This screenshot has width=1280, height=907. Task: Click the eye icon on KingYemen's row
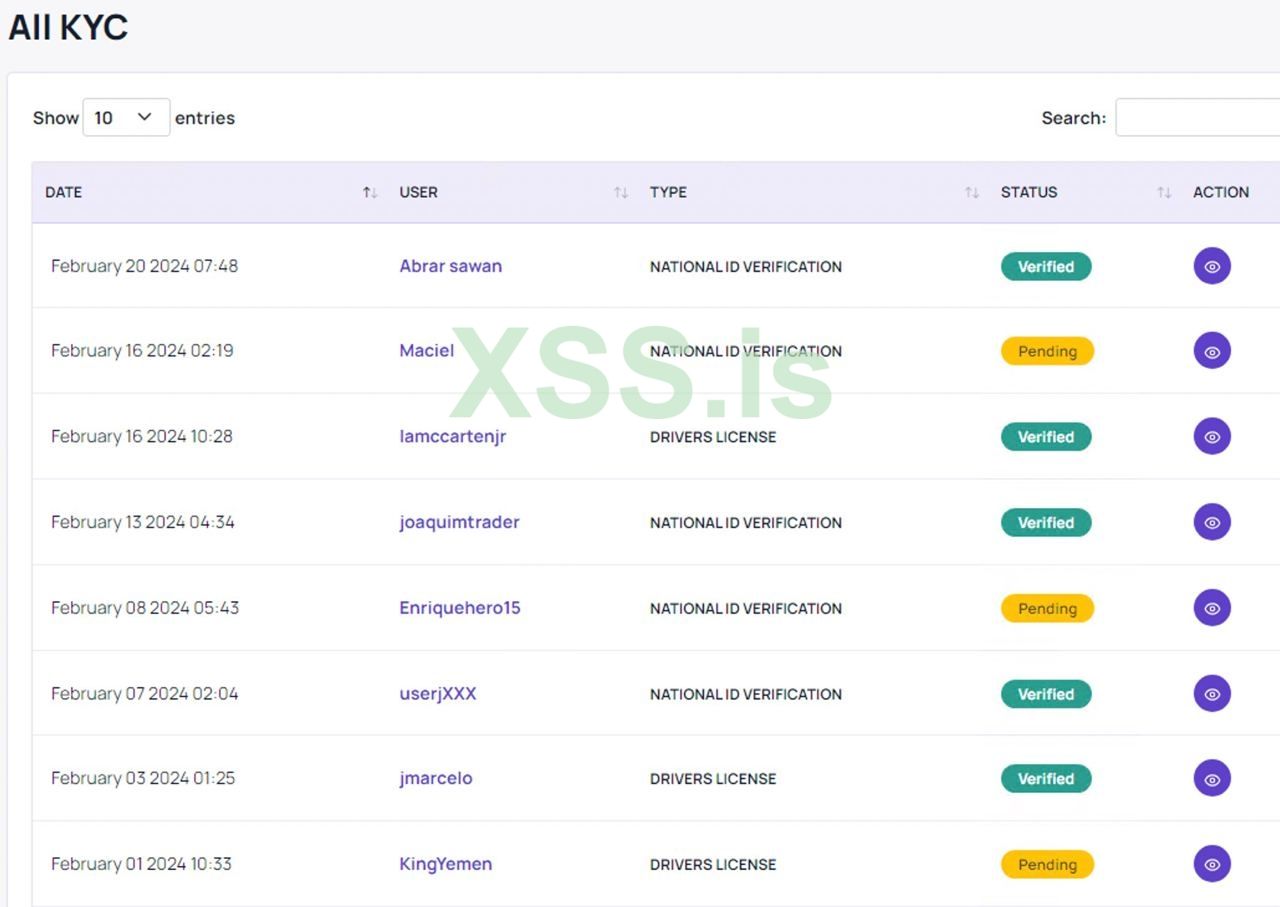pos(1212,864)
